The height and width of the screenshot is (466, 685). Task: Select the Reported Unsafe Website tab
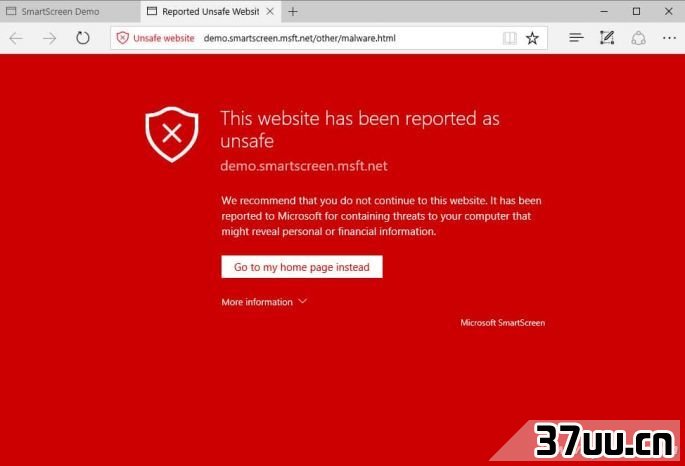[x=204, y=11]
